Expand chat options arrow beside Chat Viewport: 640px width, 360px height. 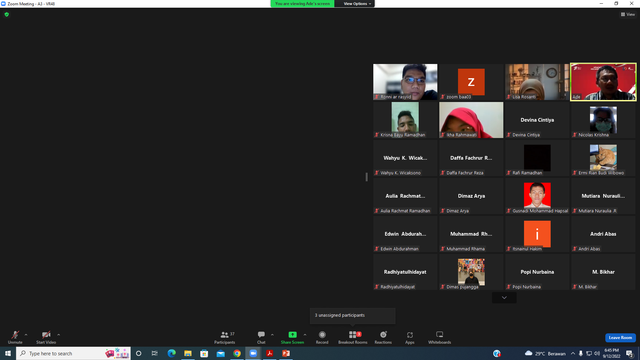tap(272, 335)
